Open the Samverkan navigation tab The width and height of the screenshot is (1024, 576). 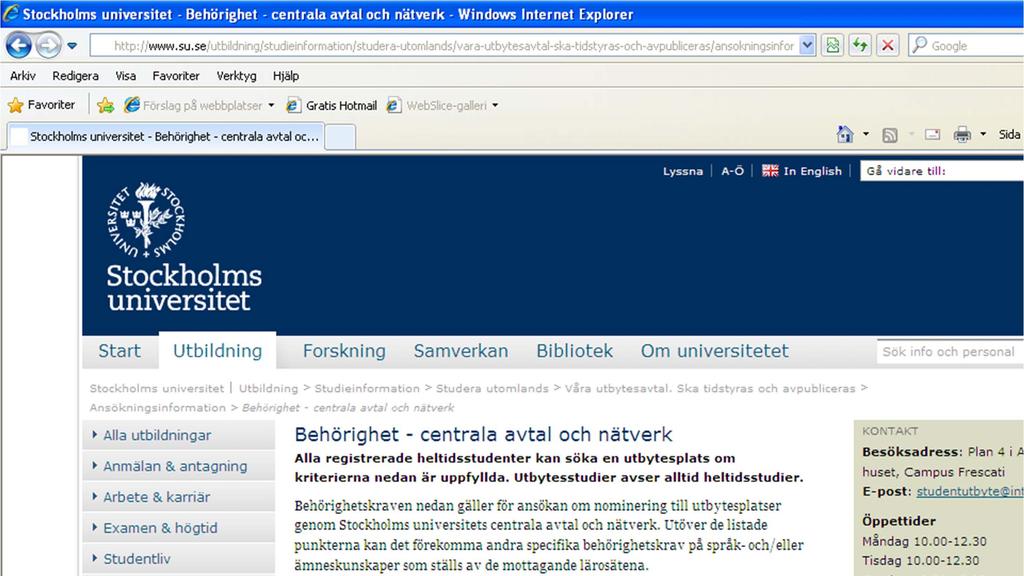click(461, 351)
